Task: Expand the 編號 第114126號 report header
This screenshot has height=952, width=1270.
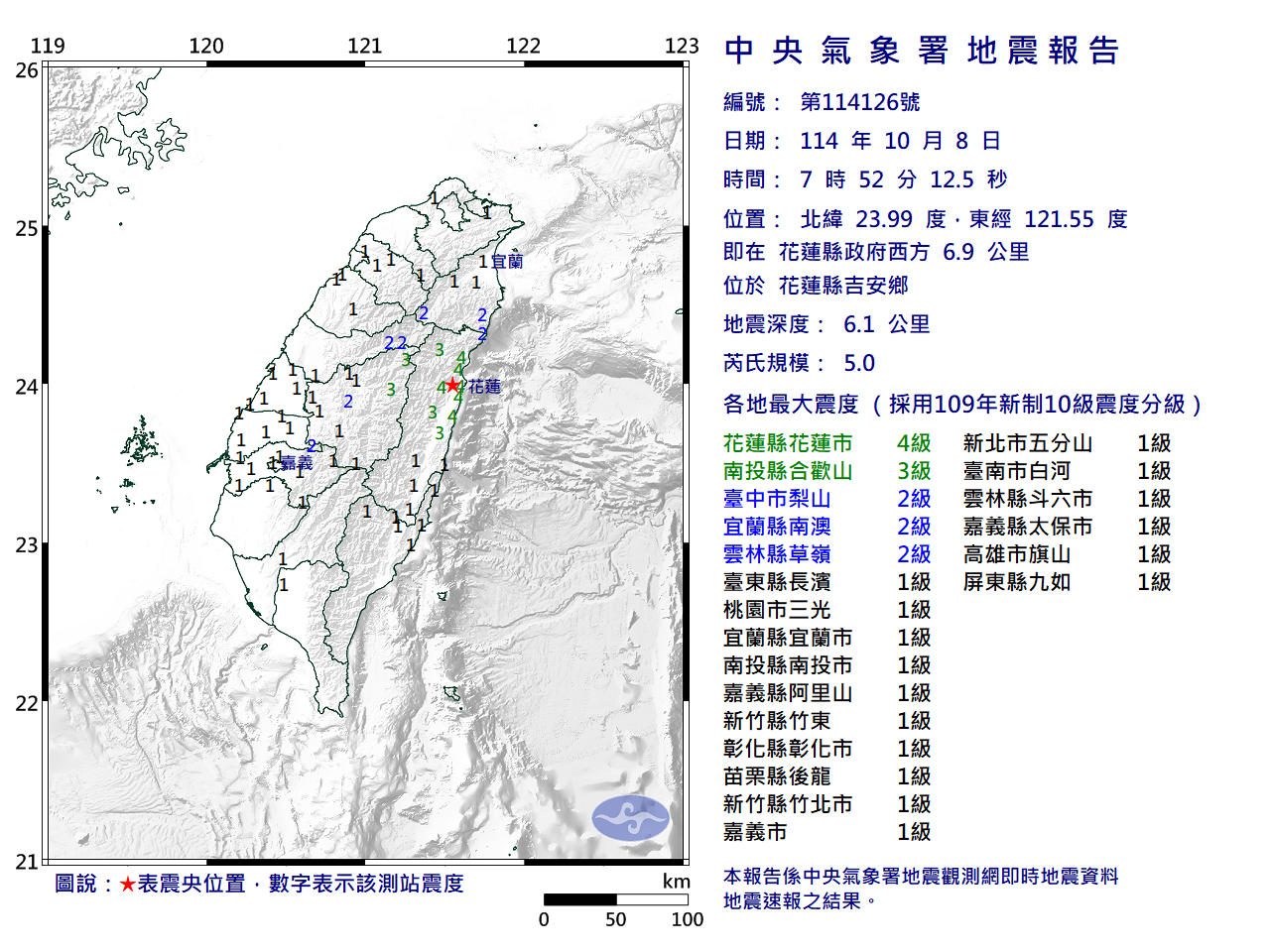Action: point(822,101)
